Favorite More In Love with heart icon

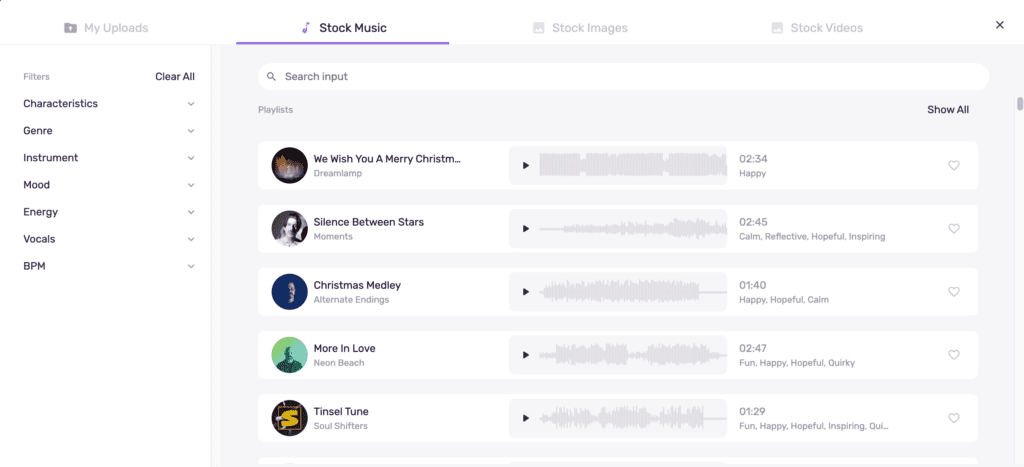click(953, 355)
